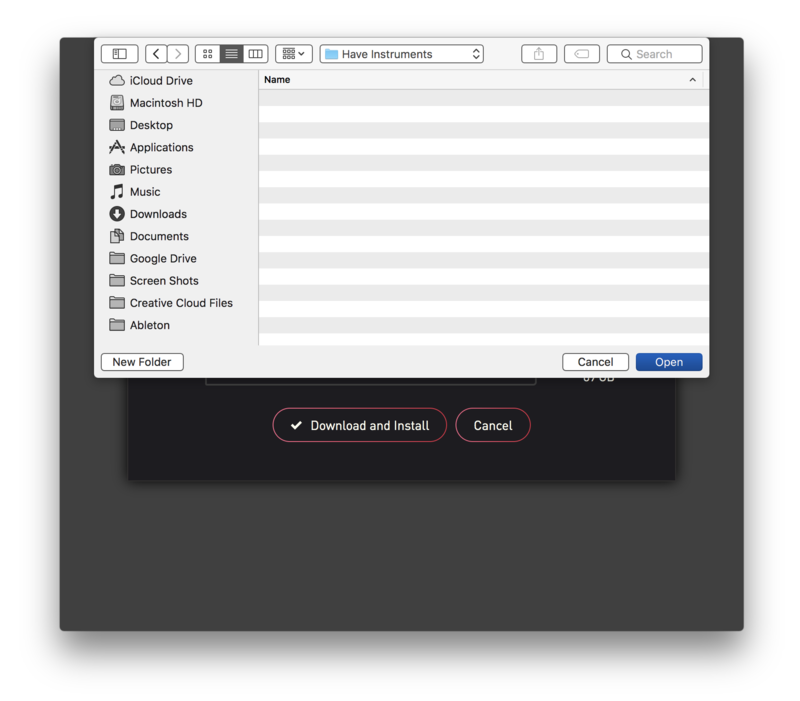Click the iCloud Drive cloud icon
This screenshot has height=701, width=800.
click(x=117, y=81)
